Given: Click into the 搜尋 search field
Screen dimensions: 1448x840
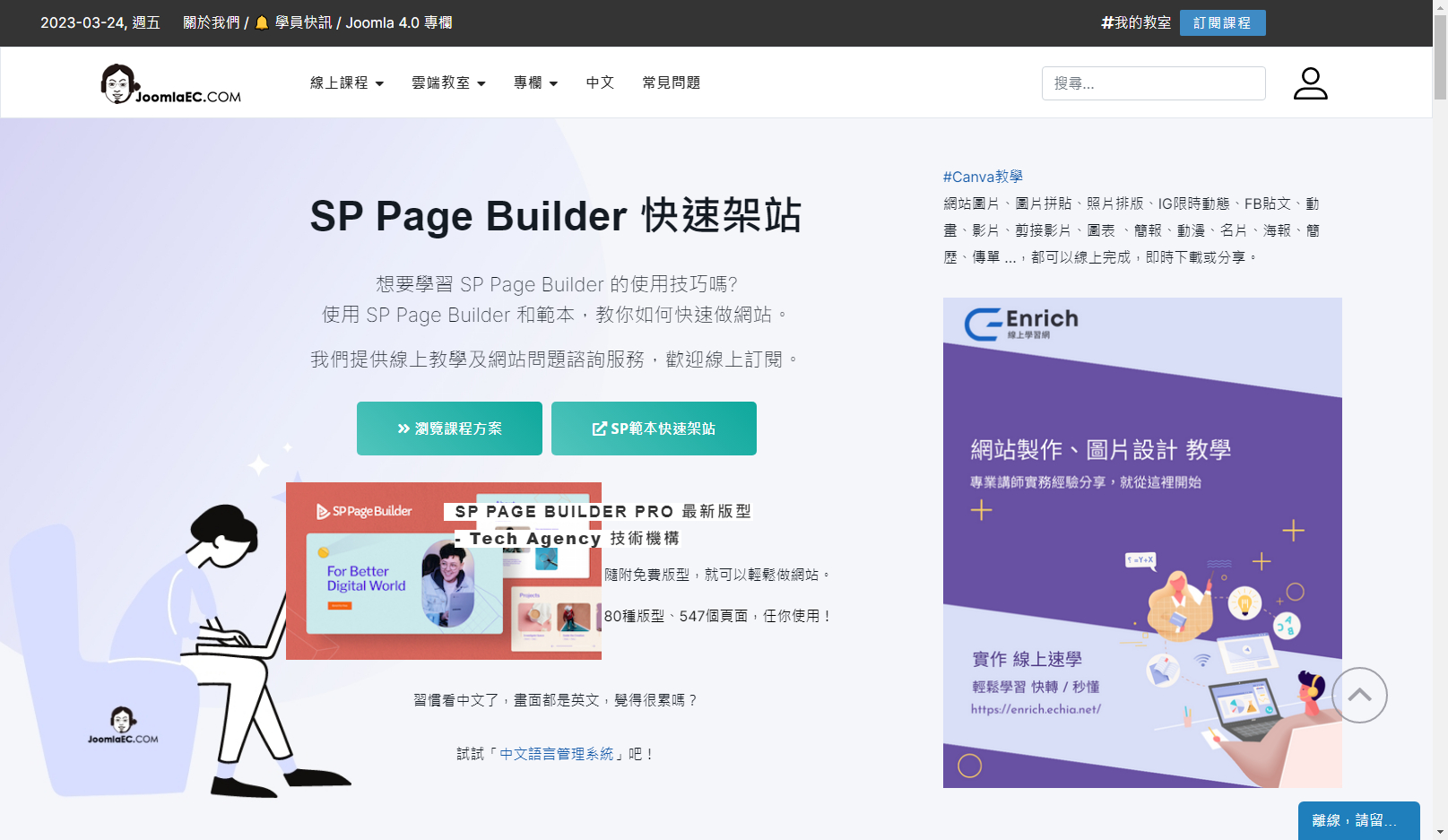Looking at the screenshot, I should pos(1153,83).
